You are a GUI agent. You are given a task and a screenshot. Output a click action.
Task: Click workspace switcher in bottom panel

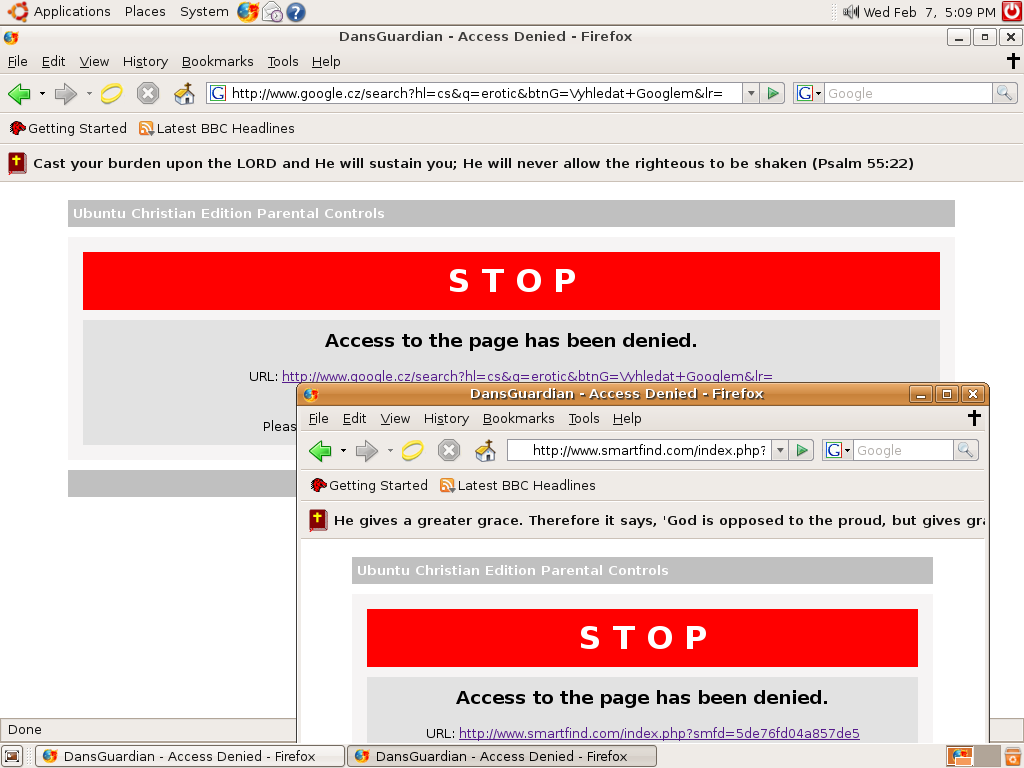(972, 756)
